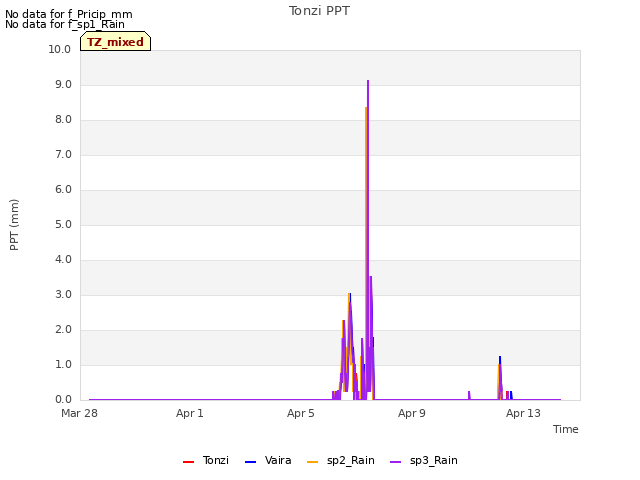The height and width of the screenshot is (480, 640).
Task: Click the Apr 1 x-axis tick label
Action: [190, 413]
